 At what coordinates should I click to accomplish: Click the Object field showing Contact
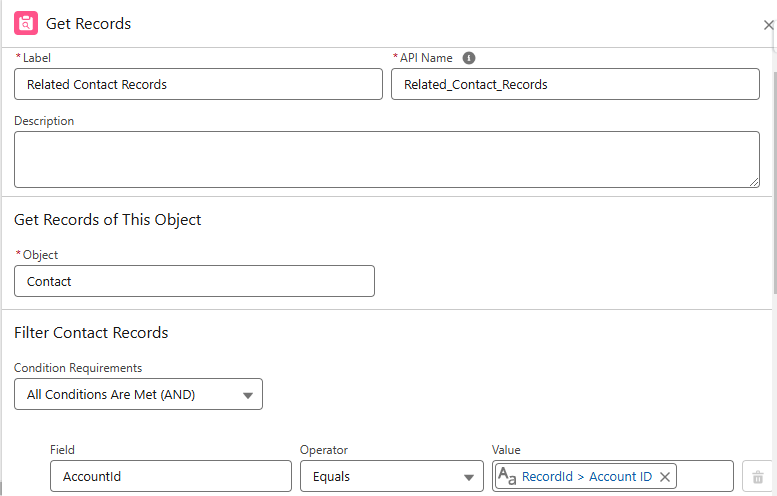[x=194, y=281]
